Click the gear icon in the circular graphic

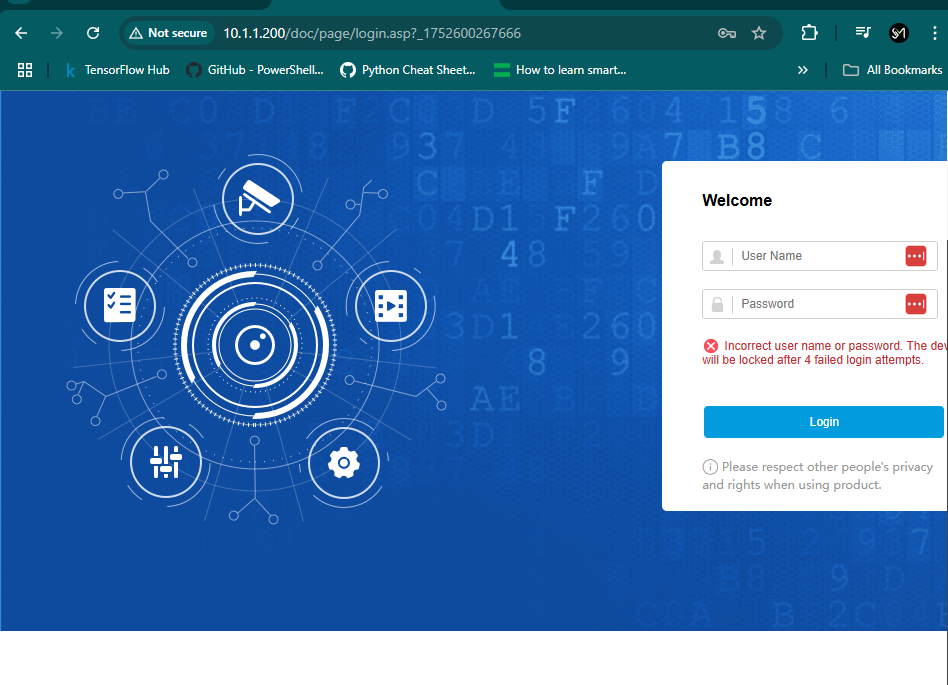click(344, 462)
